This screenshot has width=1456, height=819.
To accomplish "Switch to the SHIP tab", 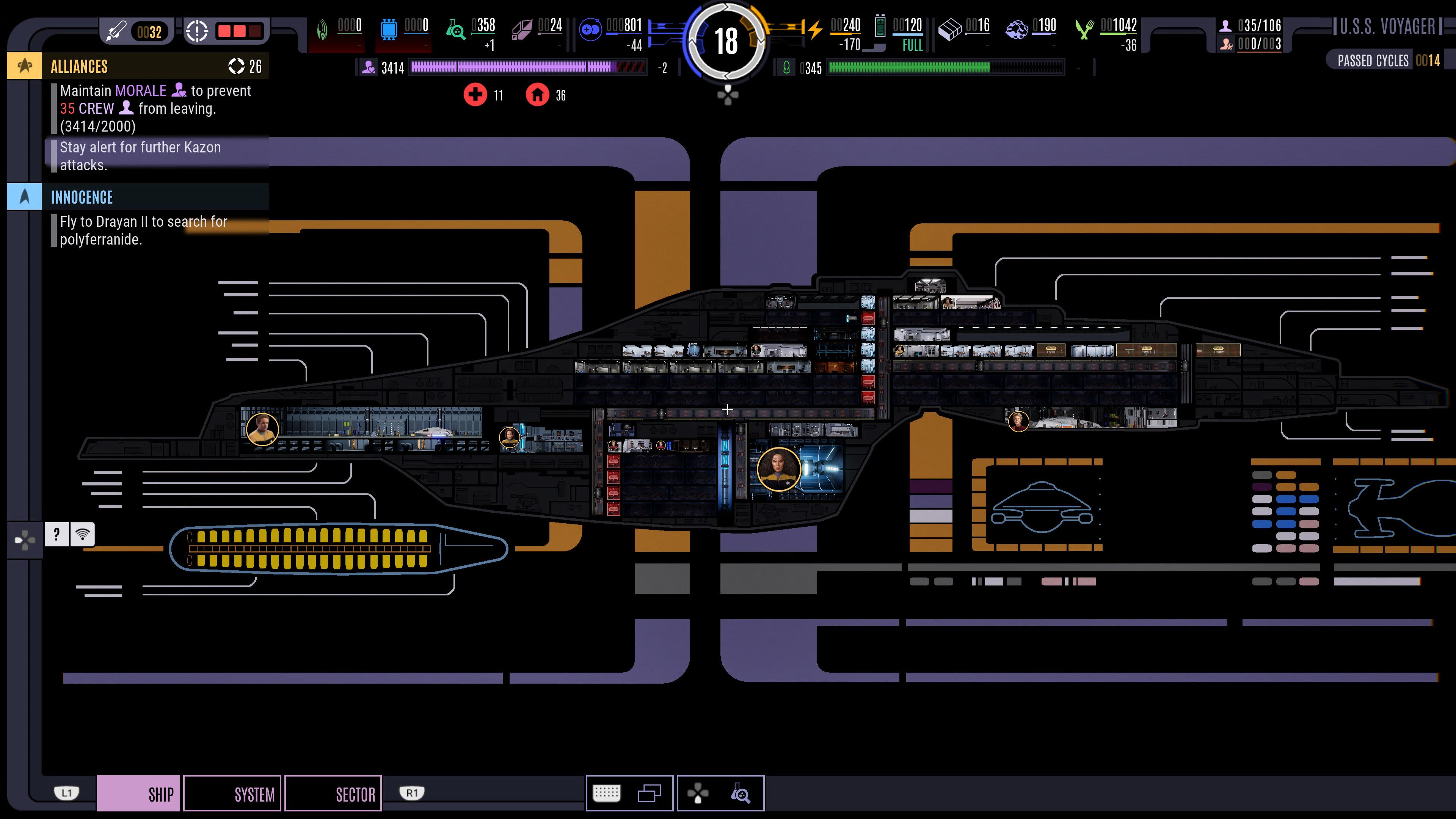I will tap(139, 794).
